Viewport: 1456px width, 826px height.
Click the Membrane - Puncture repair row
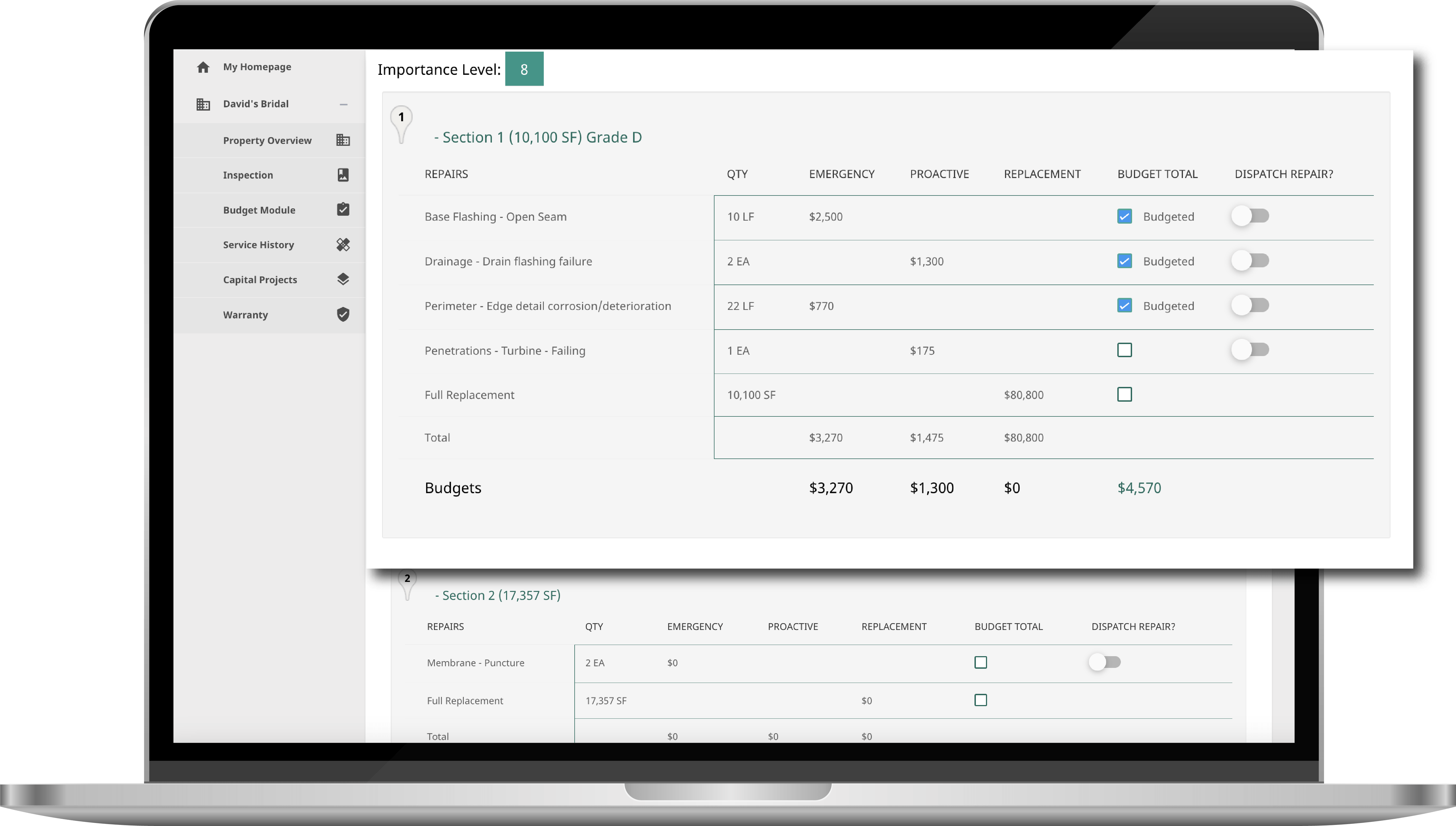[819, 663]
